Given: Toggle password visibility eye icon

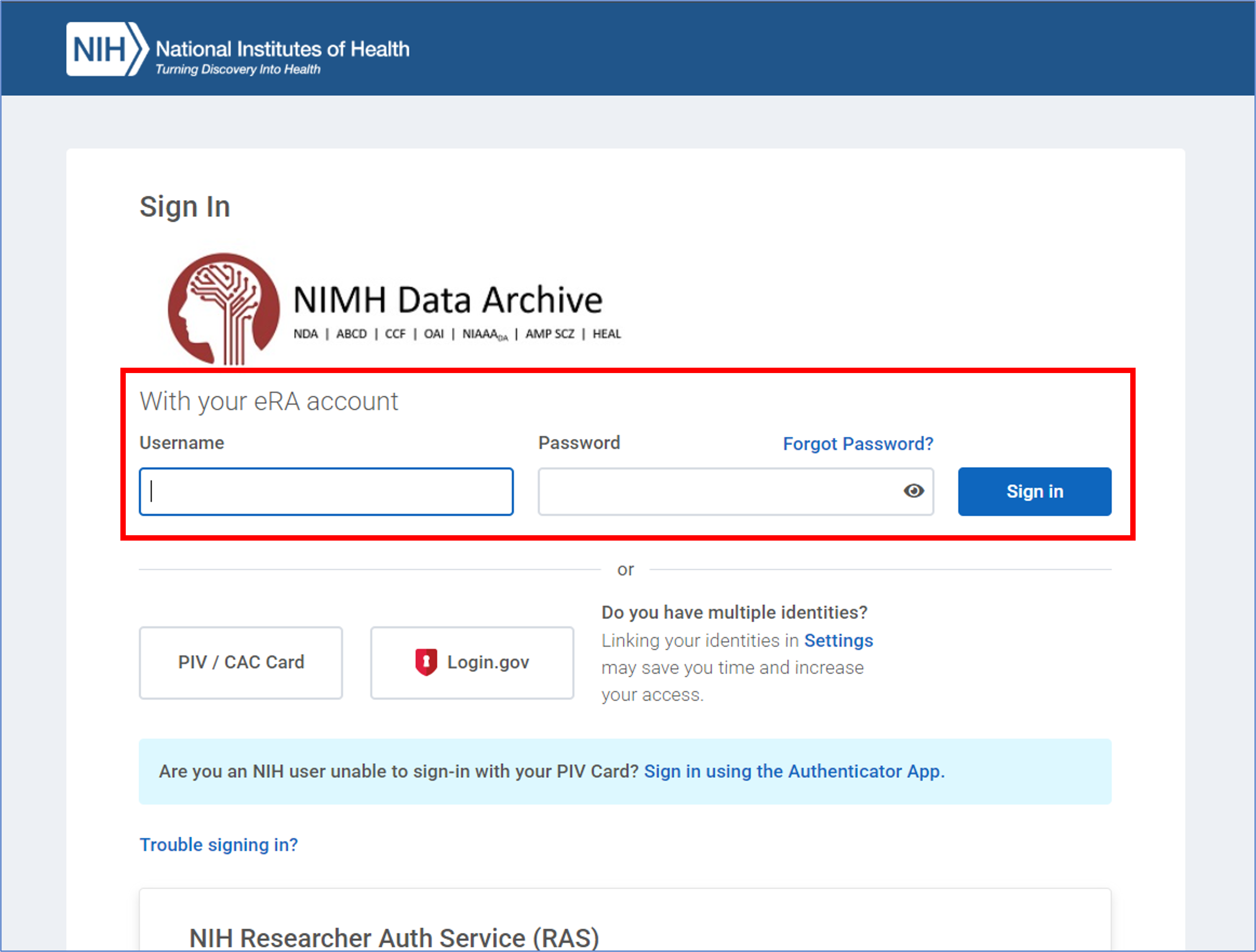Looking at the screenshot, I should pyautogui.click(x=913, y=491).
